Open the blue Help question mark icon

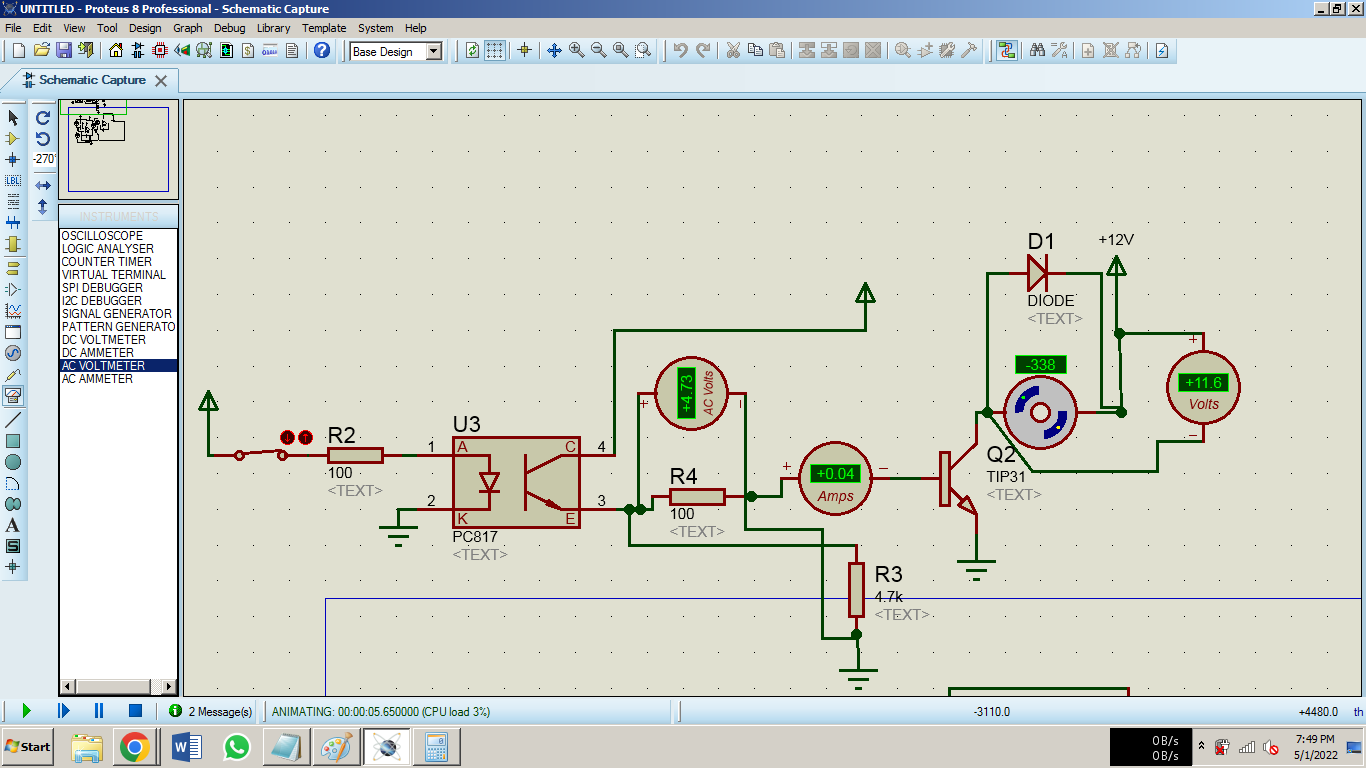[322, 50]
